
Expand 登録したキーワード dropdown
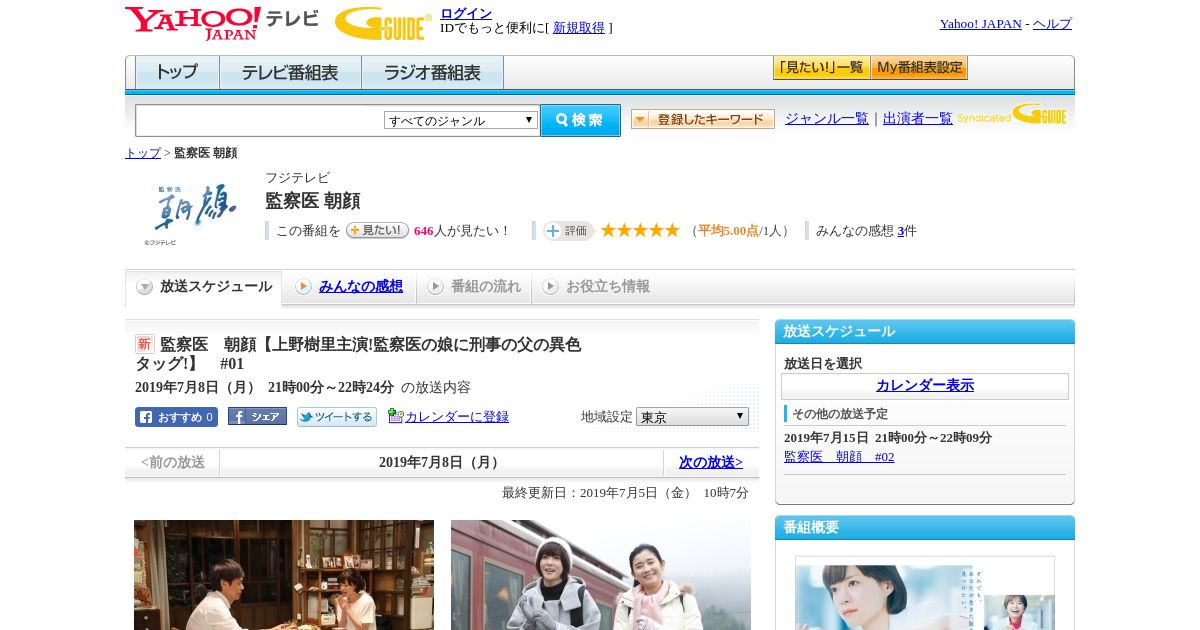pyautogui.click(x=703, y=119)
